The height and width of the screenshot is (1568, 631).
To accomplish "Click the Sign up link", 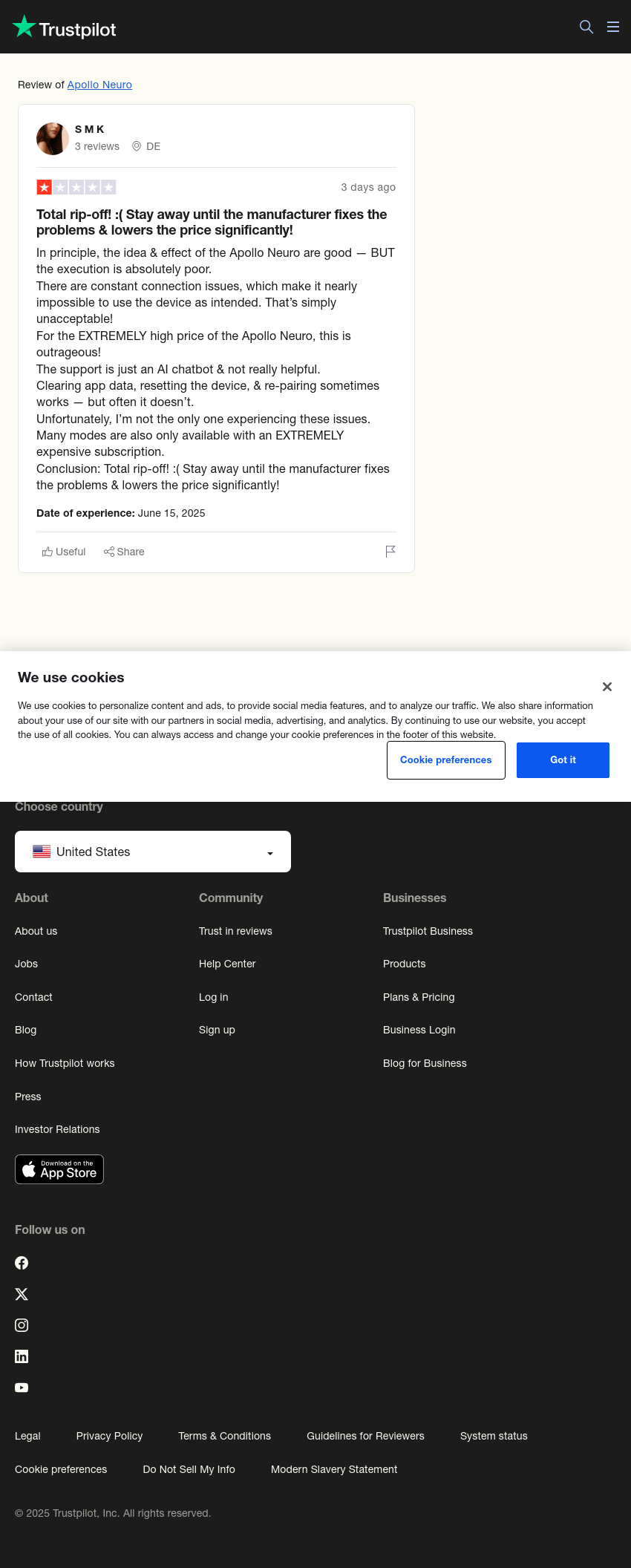I will [217, 1030].
